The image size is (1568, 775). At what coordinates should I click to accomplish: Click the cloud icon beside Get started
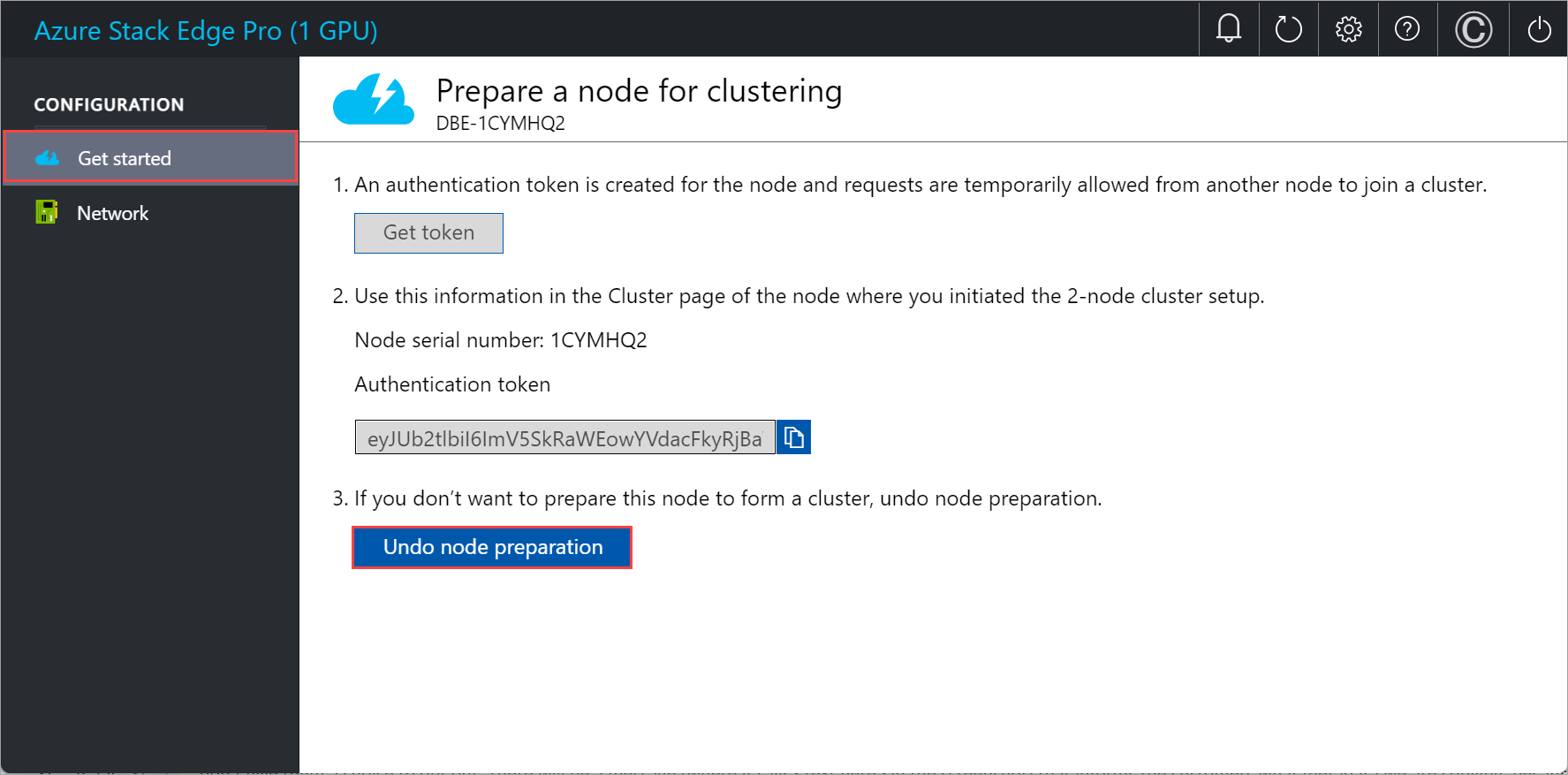coord(49,157)
